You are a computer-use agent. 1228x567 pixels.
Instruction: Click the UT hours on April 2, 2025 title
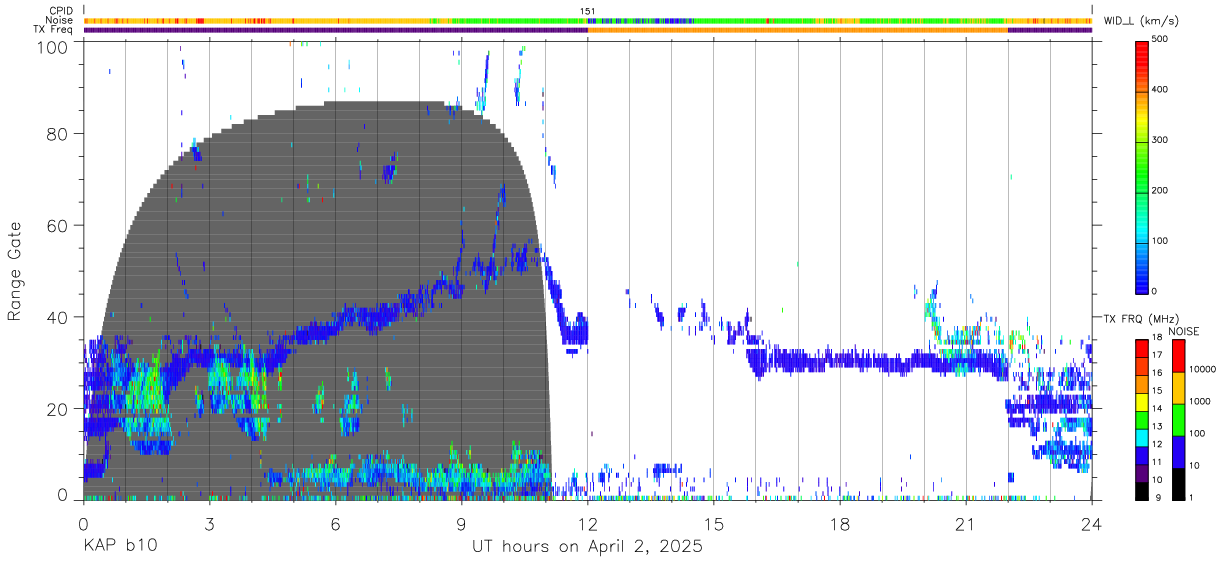(x=587, y=547)
